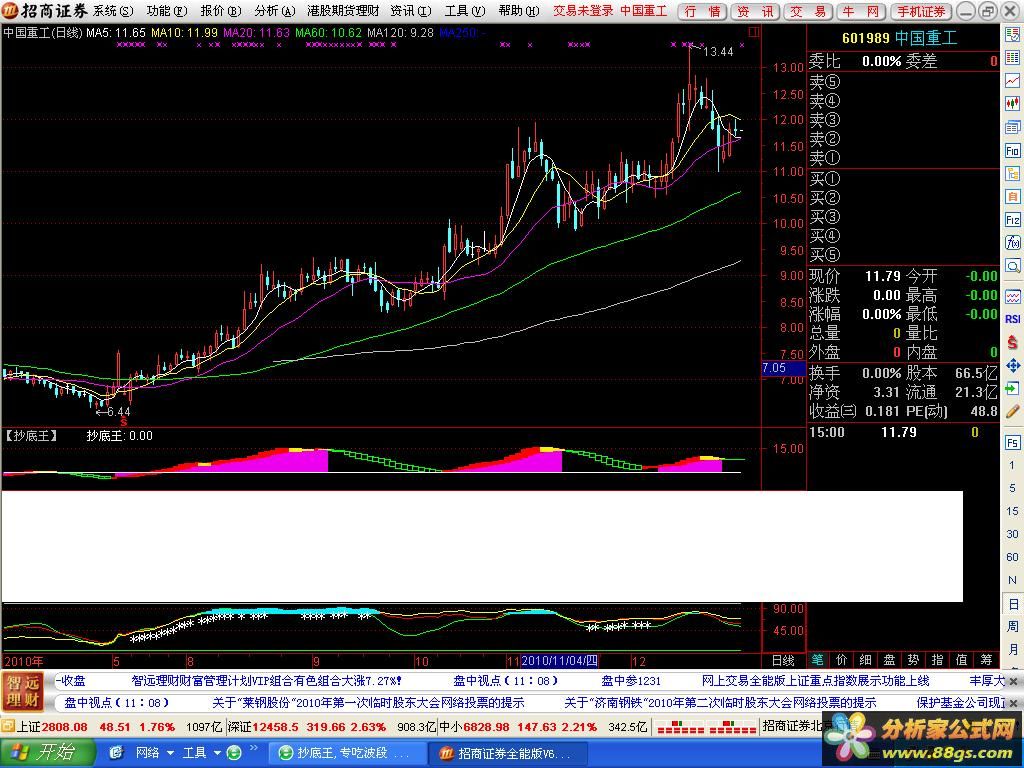Select weekly '周' period
Viewport: 1024px width, 768px height.
click(x=1012, y=626)
